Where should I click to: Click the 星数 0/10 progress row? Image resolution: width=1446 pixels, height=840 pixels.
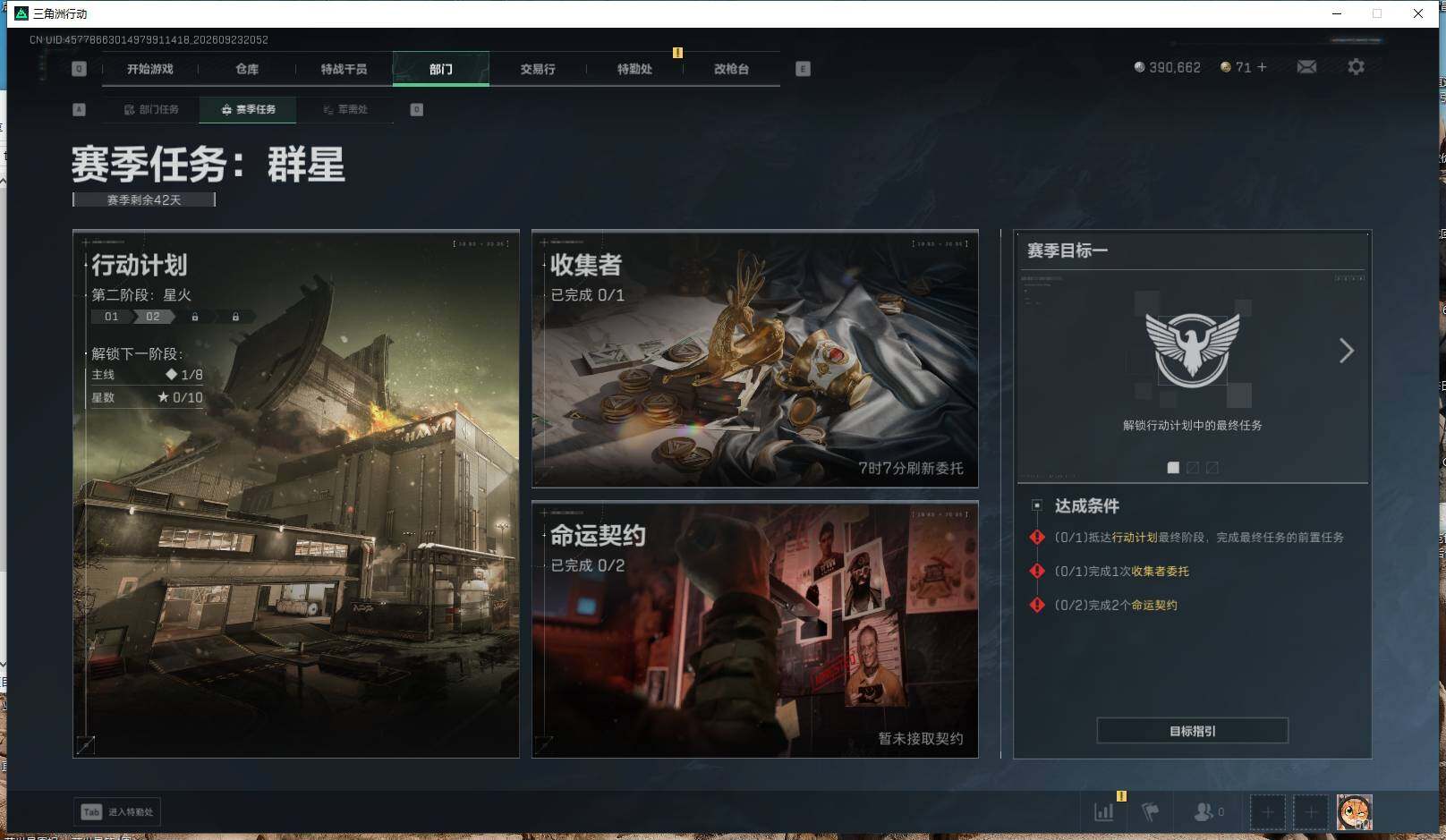[147, 397]
